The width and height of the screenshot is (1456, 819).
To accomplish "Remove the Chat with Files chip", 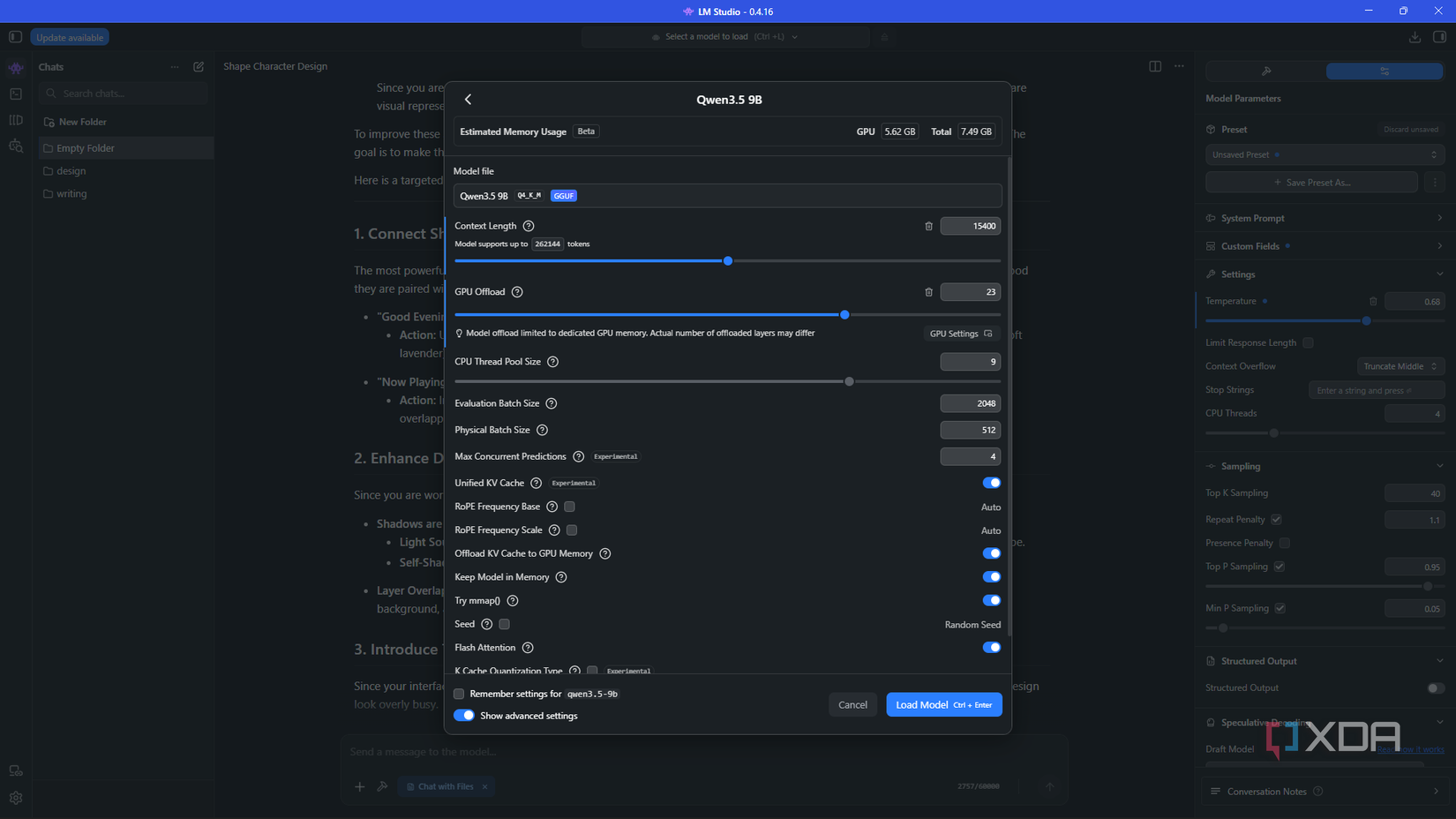I will (484, 787).
